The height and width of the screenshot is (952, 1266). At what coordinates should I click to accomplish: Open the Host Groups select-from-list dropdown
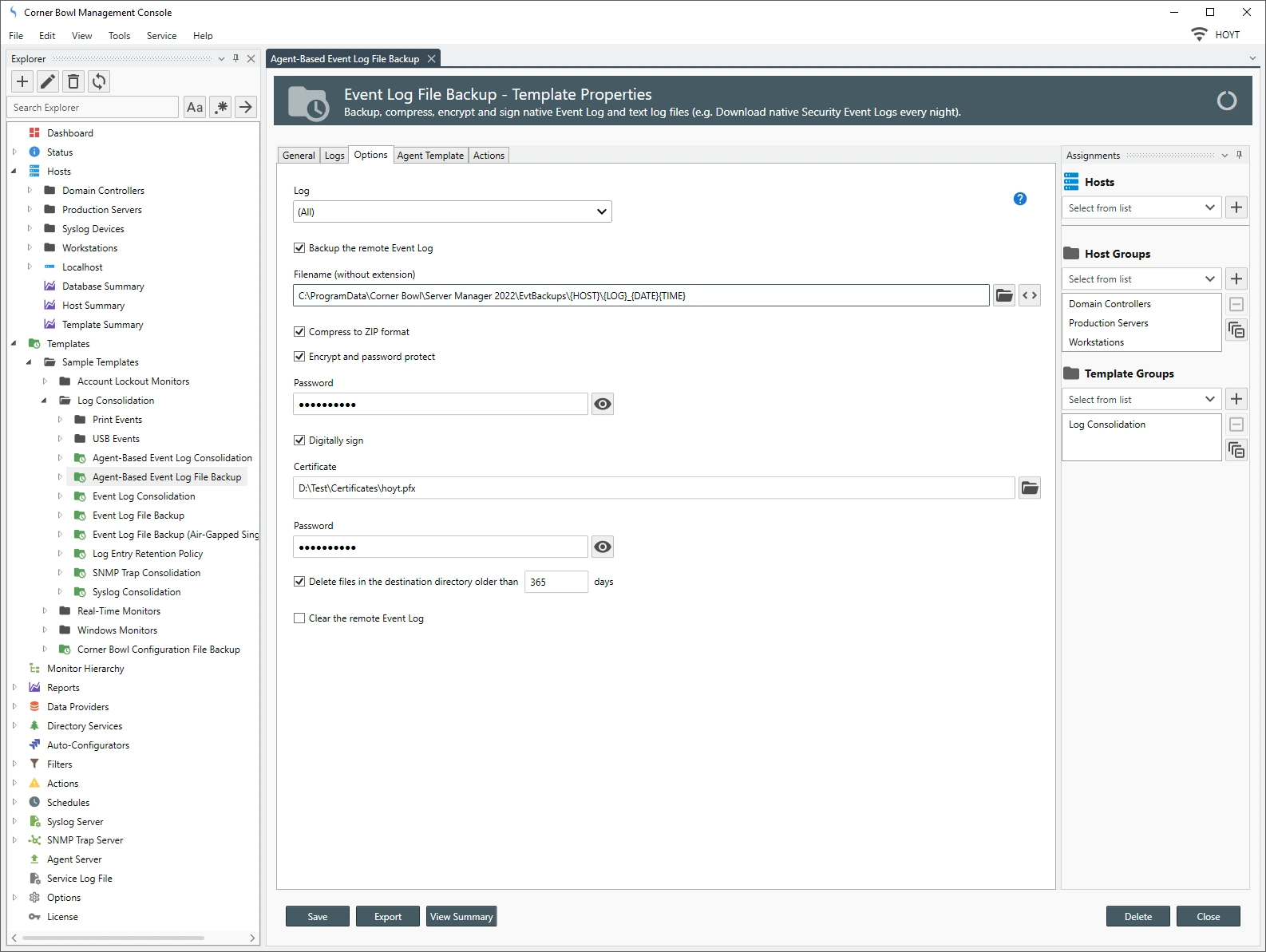click(x=1141, y=279)
